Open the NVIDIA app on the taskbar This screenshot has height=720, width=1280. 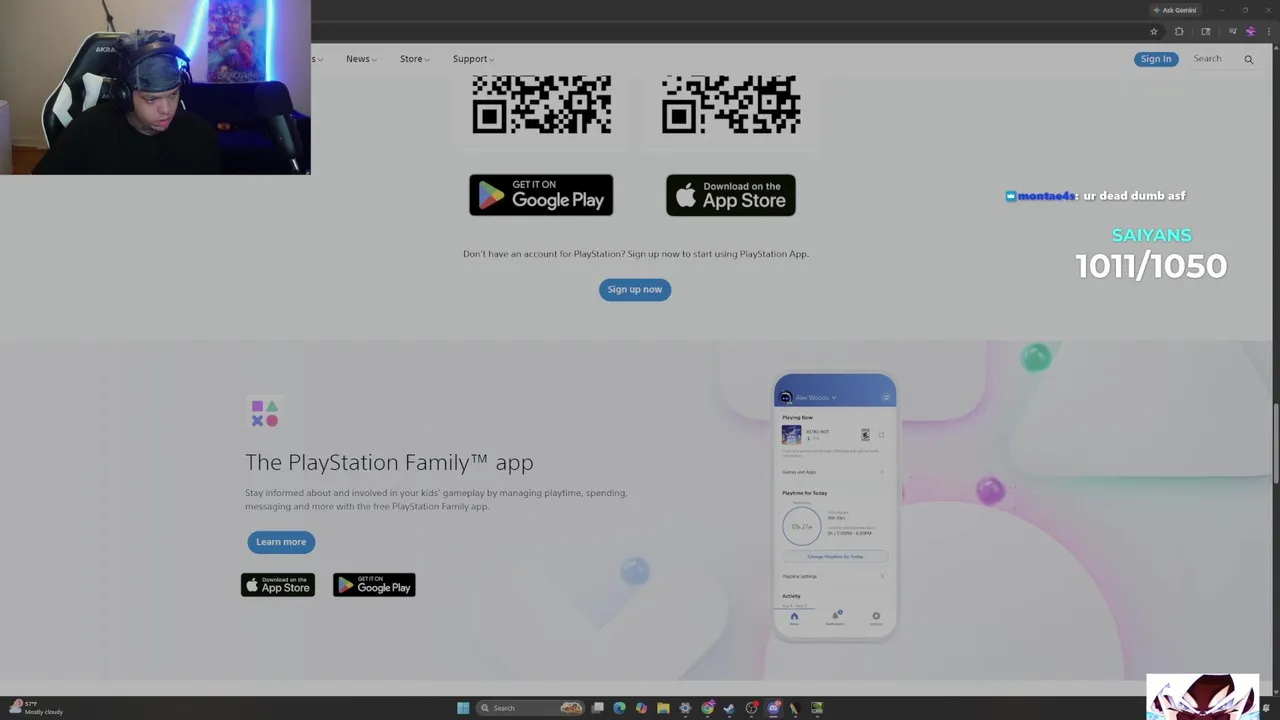pyautogui.click(x=817, y=708)
